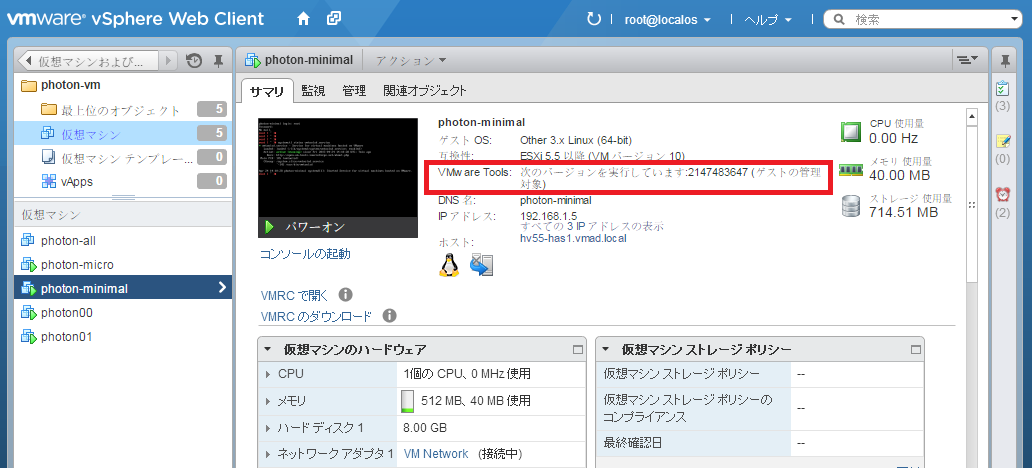Screen dimensions: 1032x468
Task: Click the コンソールの起動 link
Action: point(305,254)
